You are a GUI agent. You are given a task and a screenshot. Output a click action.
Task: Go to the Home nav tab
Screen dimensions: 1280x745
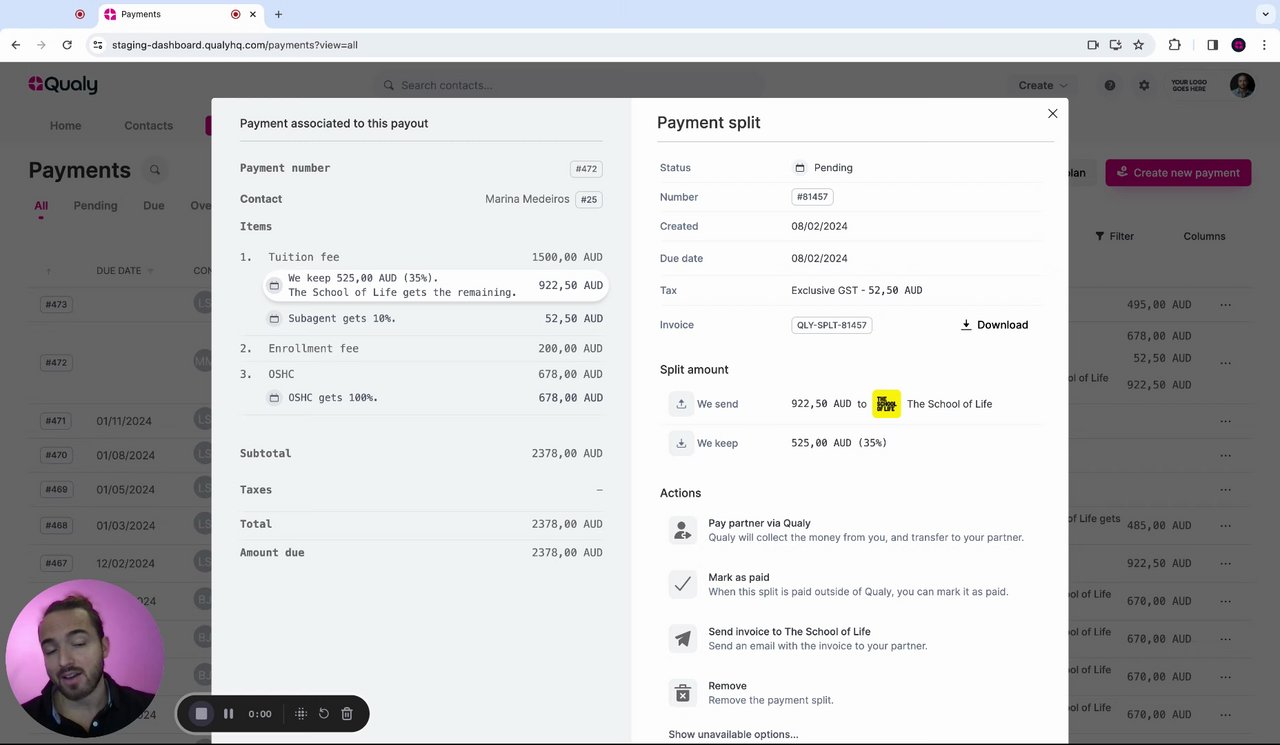65,126
